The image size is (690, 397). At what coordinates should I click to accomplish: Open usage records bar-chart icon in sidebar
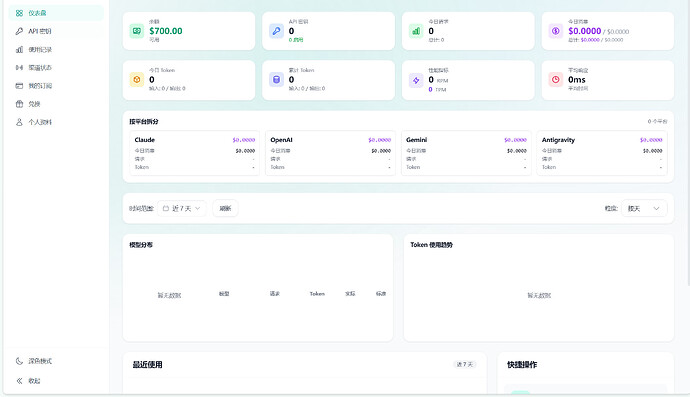coord(19,50)
